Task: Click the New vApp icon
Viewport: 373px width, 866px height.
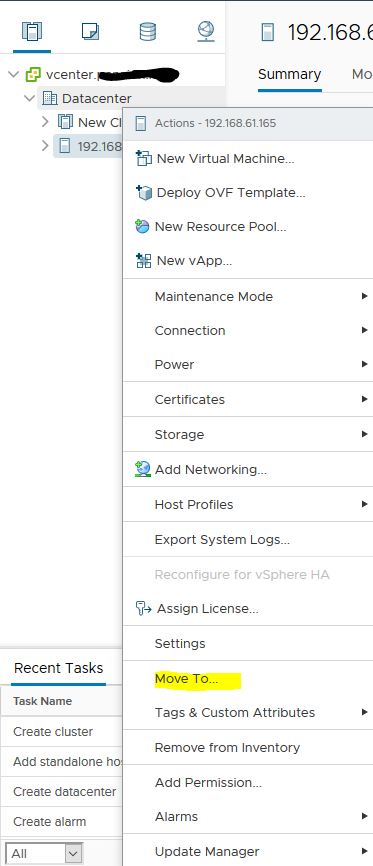Action: click(143, 261)
